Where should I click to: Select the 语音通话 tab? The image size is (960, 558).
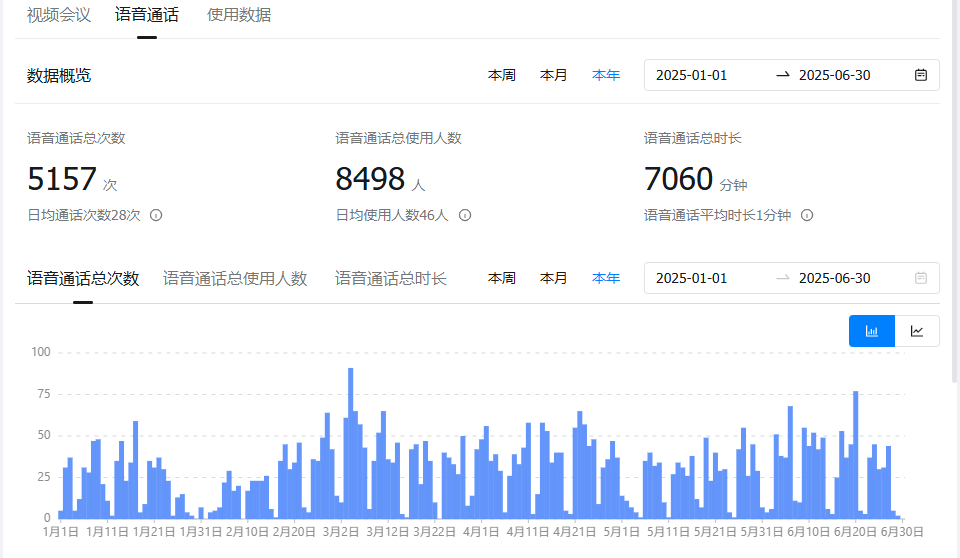147,15
